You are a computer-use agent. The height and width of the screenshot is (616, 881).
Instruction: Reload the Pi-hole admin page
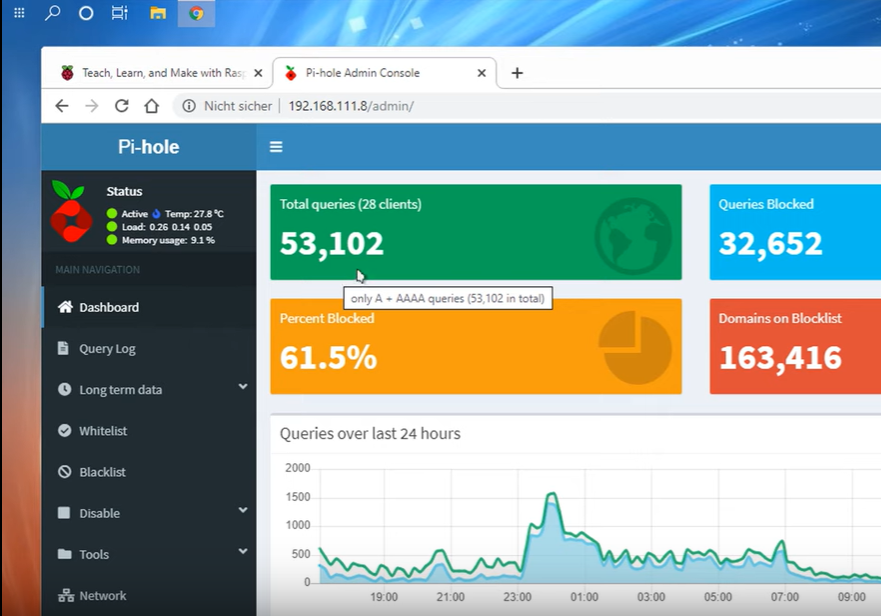tap(122, 106)
